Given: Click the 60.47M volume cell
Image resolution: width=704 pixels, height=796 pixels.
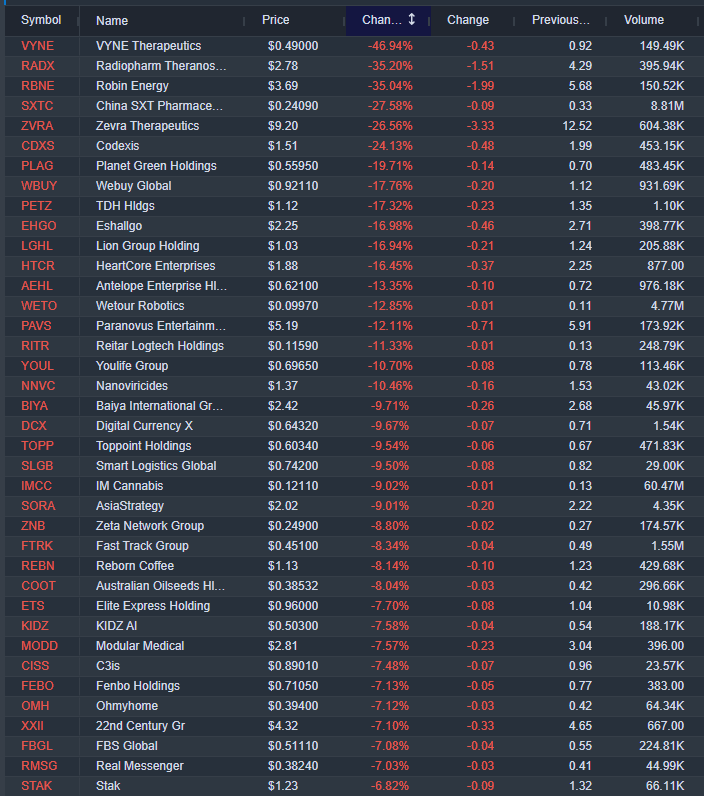Looking at the screenshot, I should (664, 486).
